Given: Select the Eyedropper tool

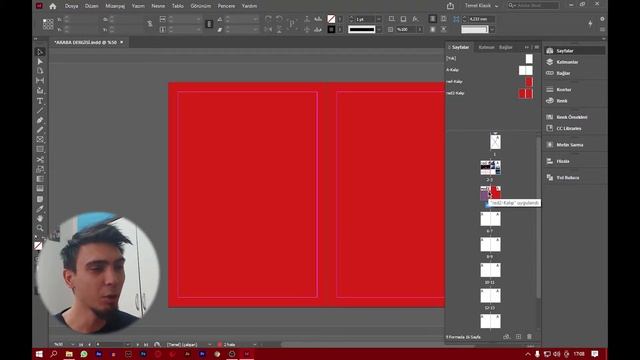Looking at the screenshot, I should (x=40, y=209).
